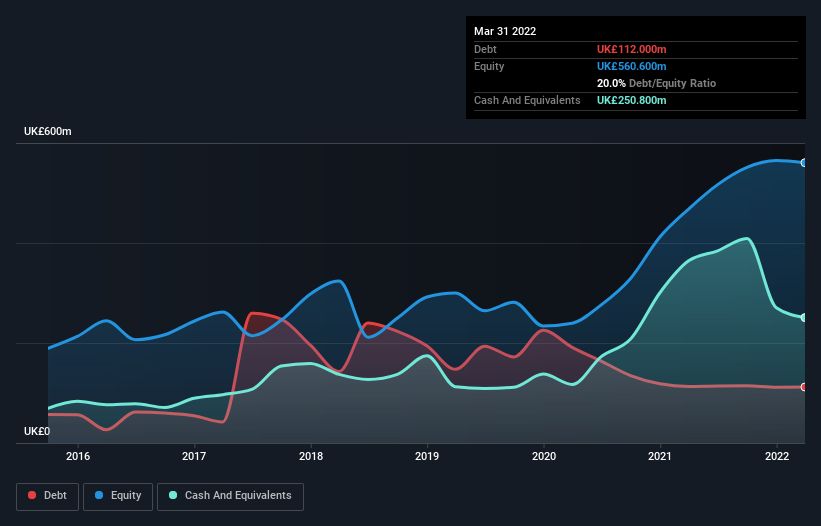Screen dimensions: 821x526
Task: Click the 2018 x-axis label
Action: pyautogui.click(x=311, y=456)
